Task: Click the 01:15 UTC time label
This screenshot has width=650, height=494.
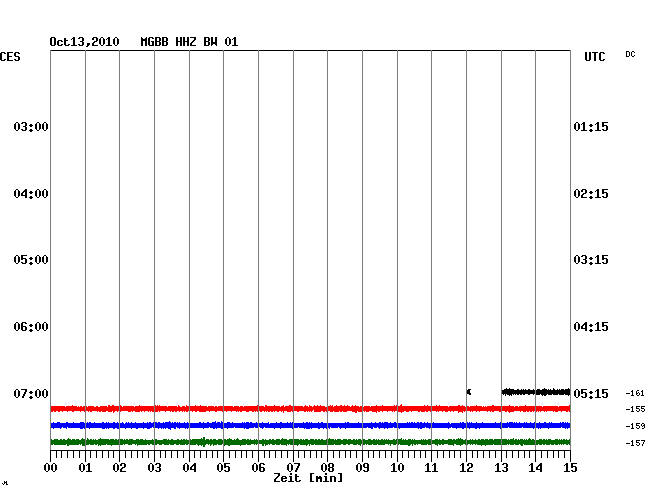Action: coord(591,126)
